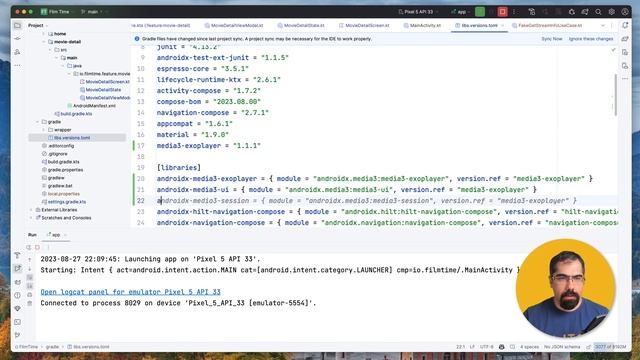
Task: Switch to MovieDetailViewModel.kt tab
Action: [234, 25]
